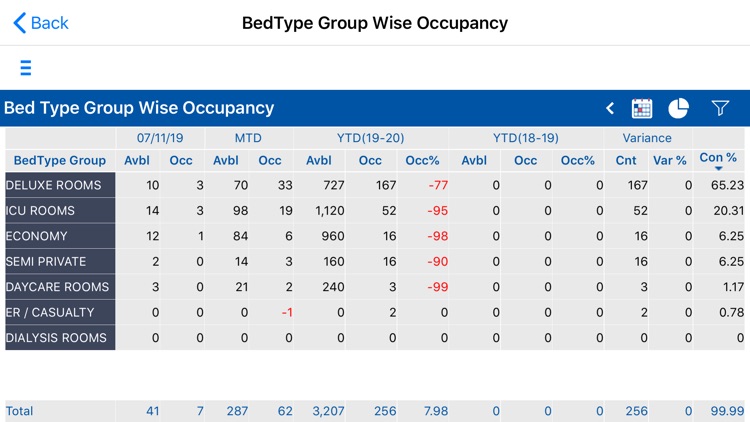Go back using the Back button
This screenshot has height=422, width=750.
click(x=41, y=23)
